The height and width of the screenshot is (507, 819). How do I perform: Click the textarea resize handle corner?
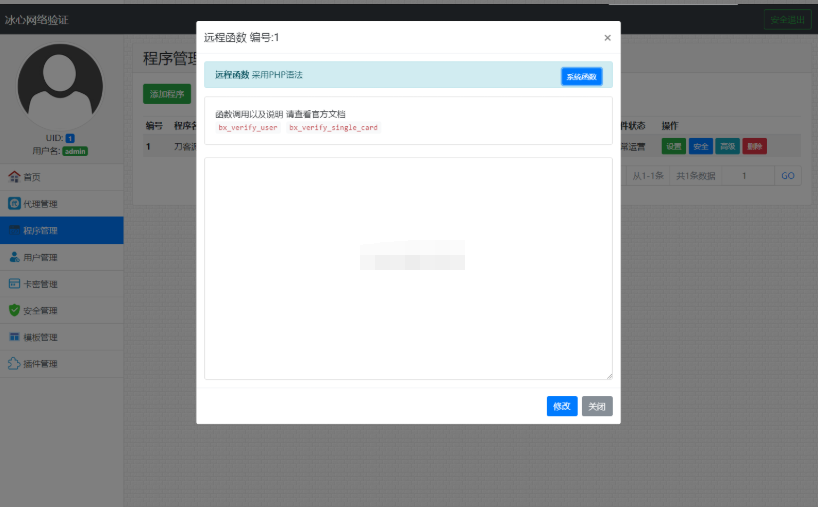[609, 376]
